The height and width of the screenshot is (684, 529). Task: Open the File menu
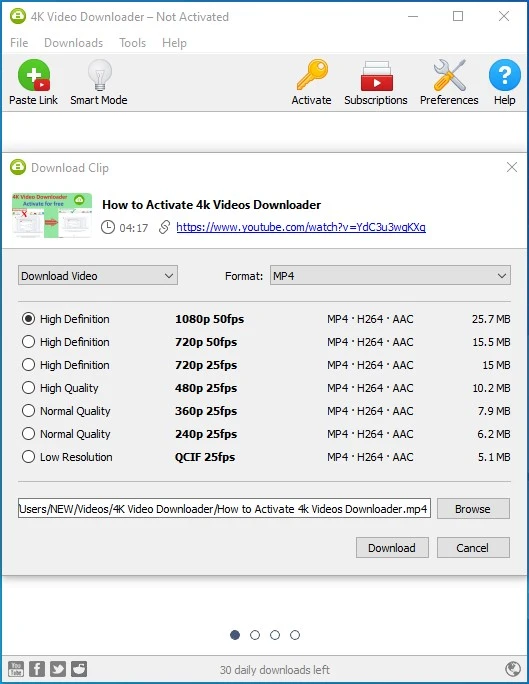click(19, 43)
